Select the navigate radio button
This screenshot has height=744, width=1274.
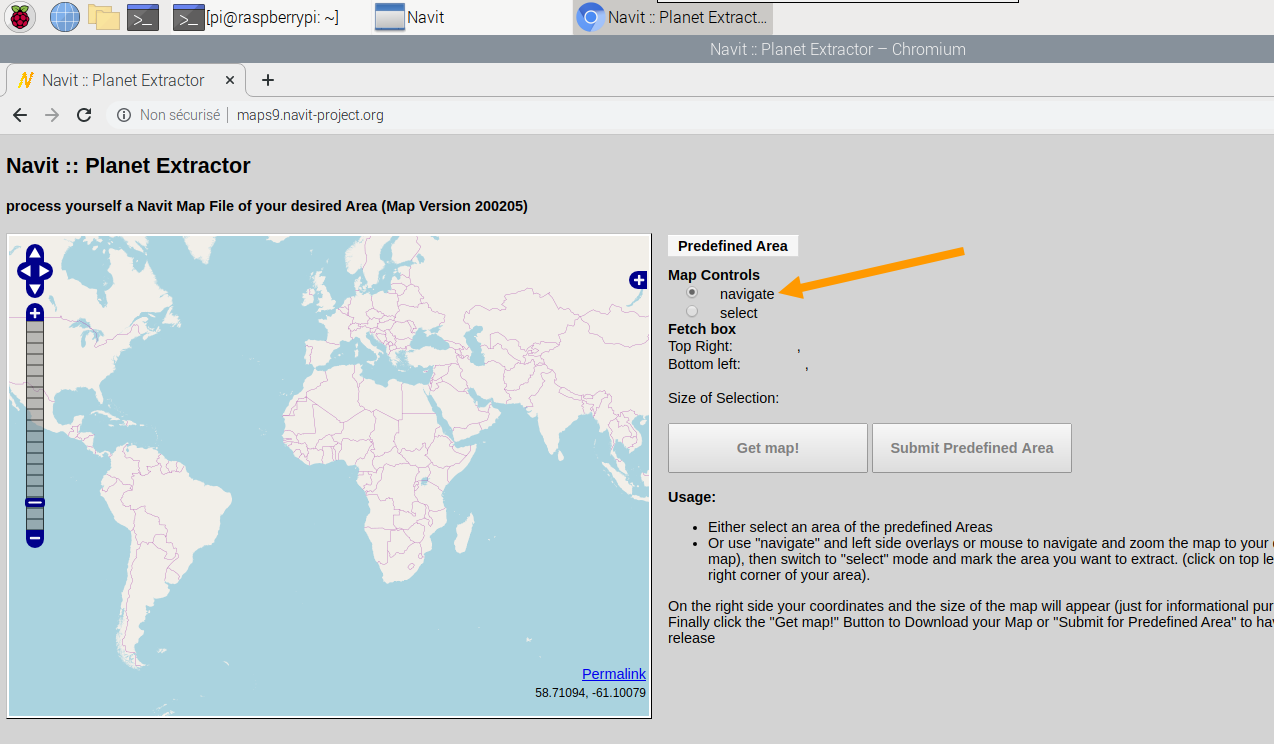click(x=692, y=294)
